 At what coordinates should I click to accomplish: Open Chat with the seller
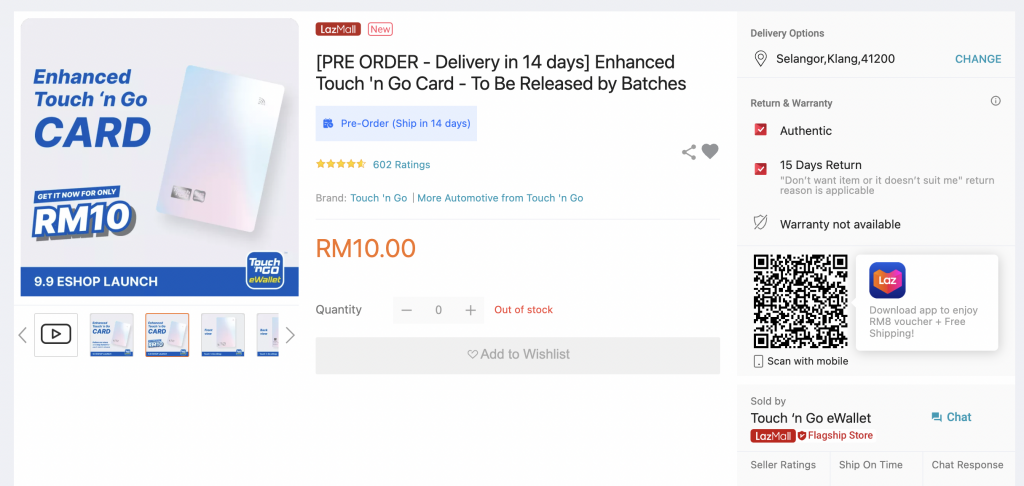951,417
